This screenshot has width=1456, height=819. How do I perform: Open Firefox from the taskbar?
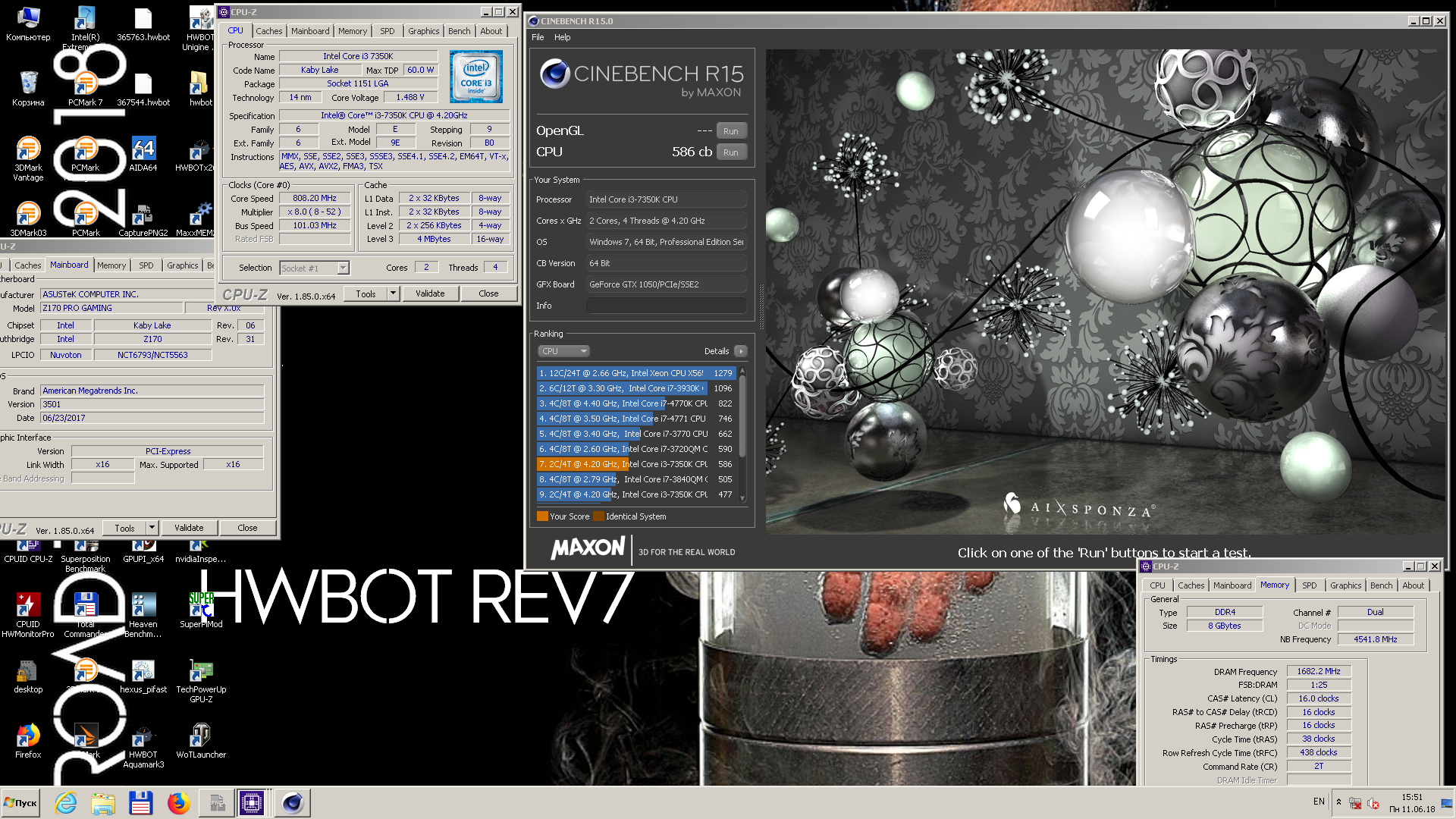coord(178,802)
